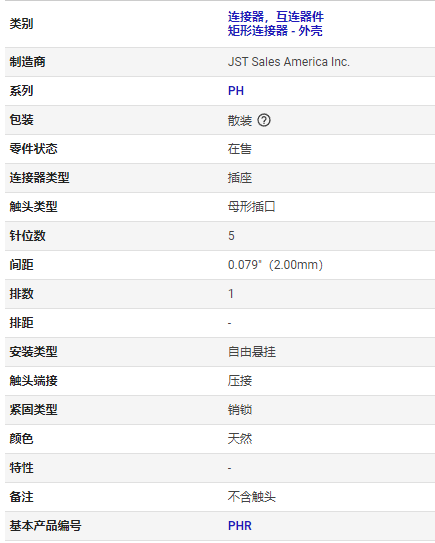
Task: Click the 天然 color value
Action: pos(240,439)
